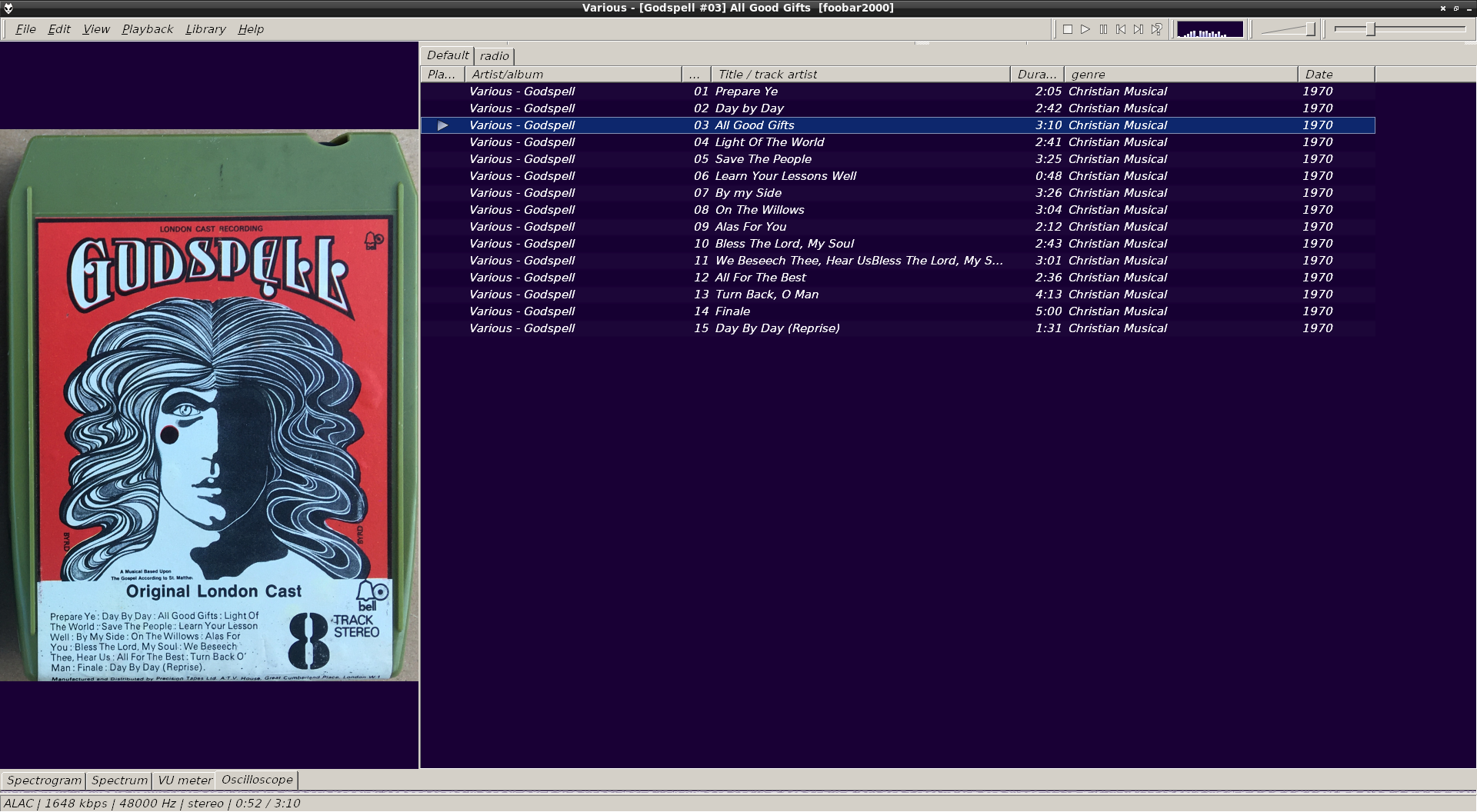1477x812 pixels.
Task: Sort by Artist/album column header
Action: click(573, 75)
